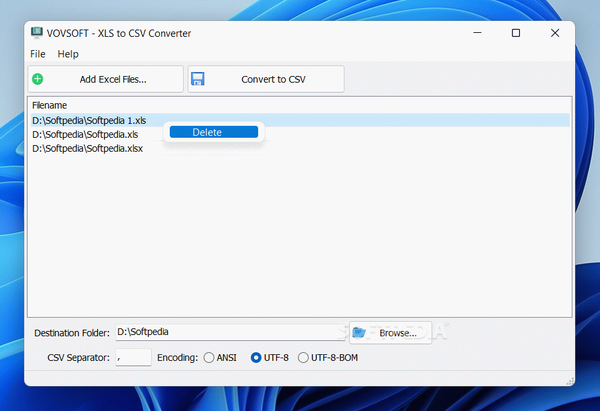Click the VOVSOFT app icon in the title bar

(37, 33)
